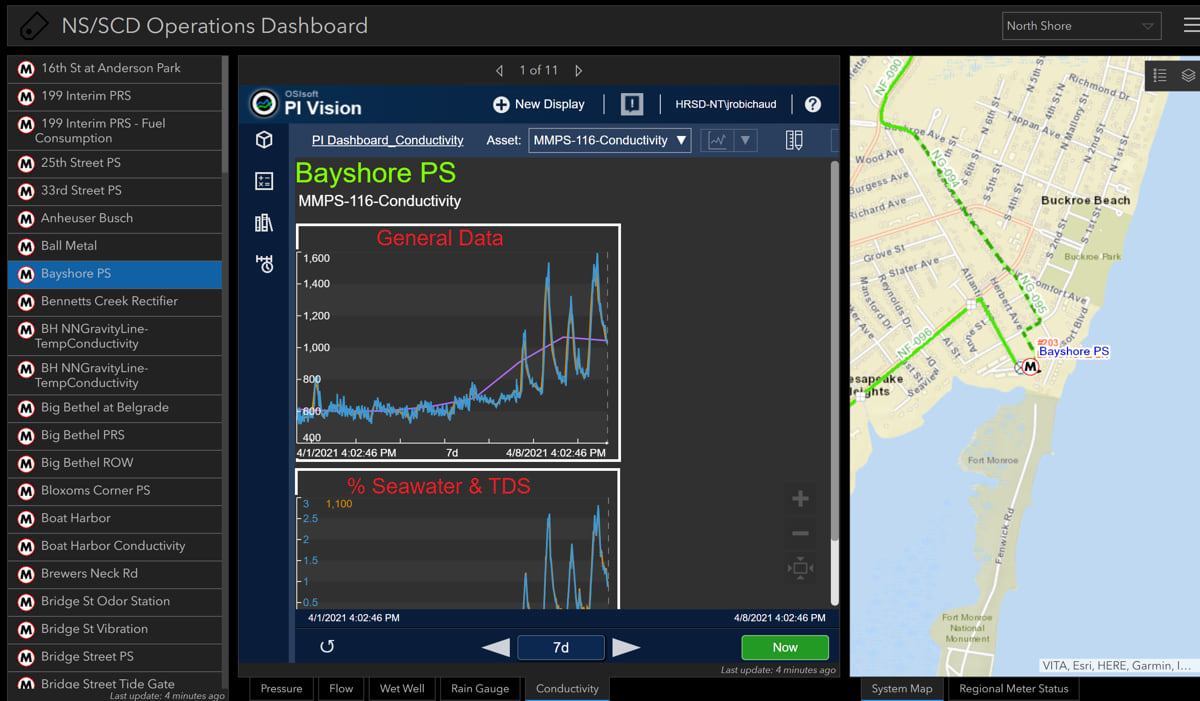The width and height of the screenshot is (1200, 701).
Task: Select the highlighted Bayshore PS list item
Action: (115, 274)
